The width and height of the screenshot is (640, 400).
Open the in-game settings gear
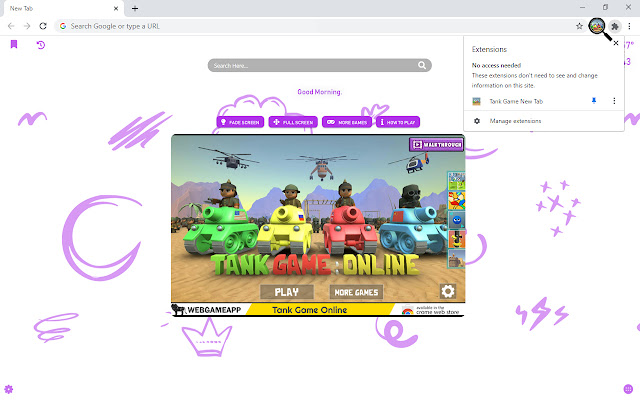tap(448, 291)
